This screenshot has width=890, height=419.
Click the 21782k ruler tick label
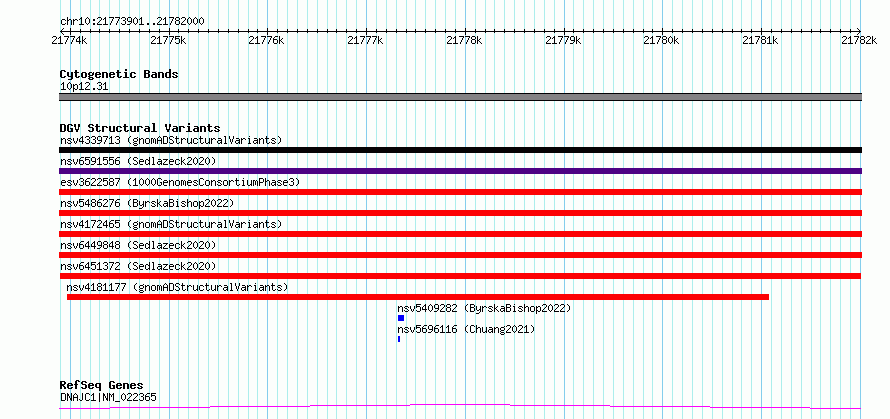tap(859, 40)
